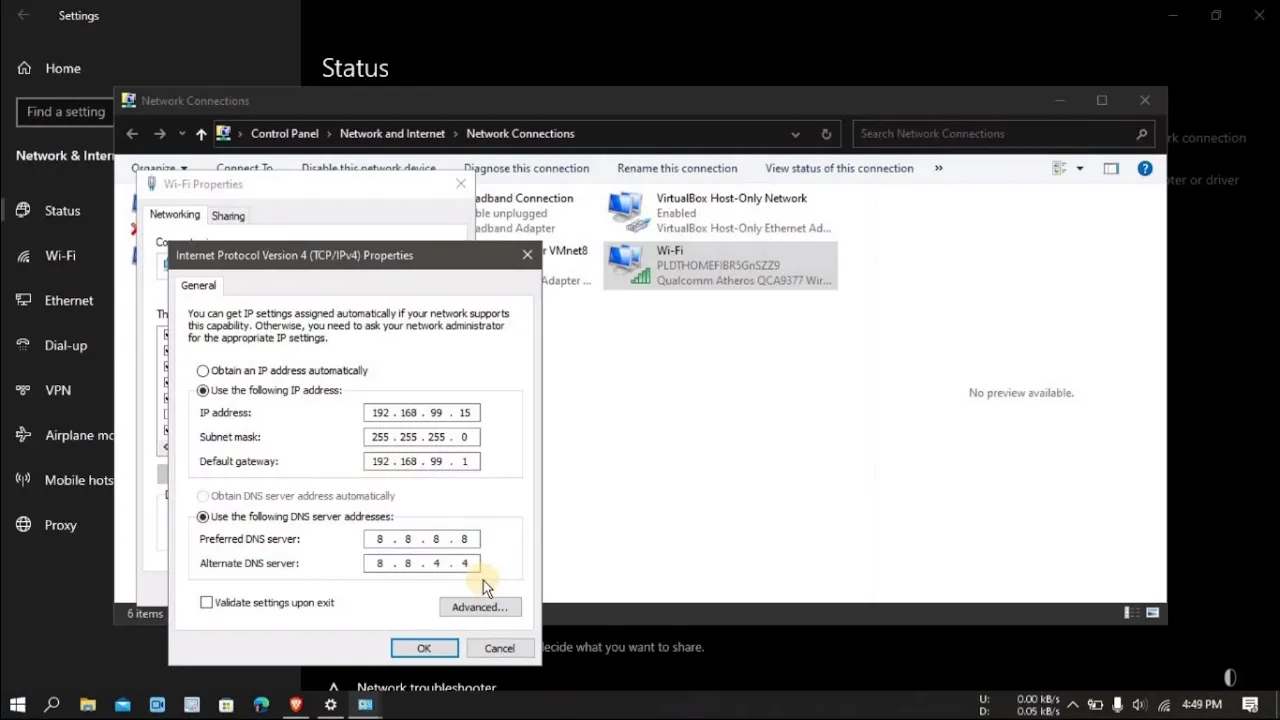The image size is (1280, 720).
Task: Click into the Alternate DNS server field
Action: [x=422, y=563]
